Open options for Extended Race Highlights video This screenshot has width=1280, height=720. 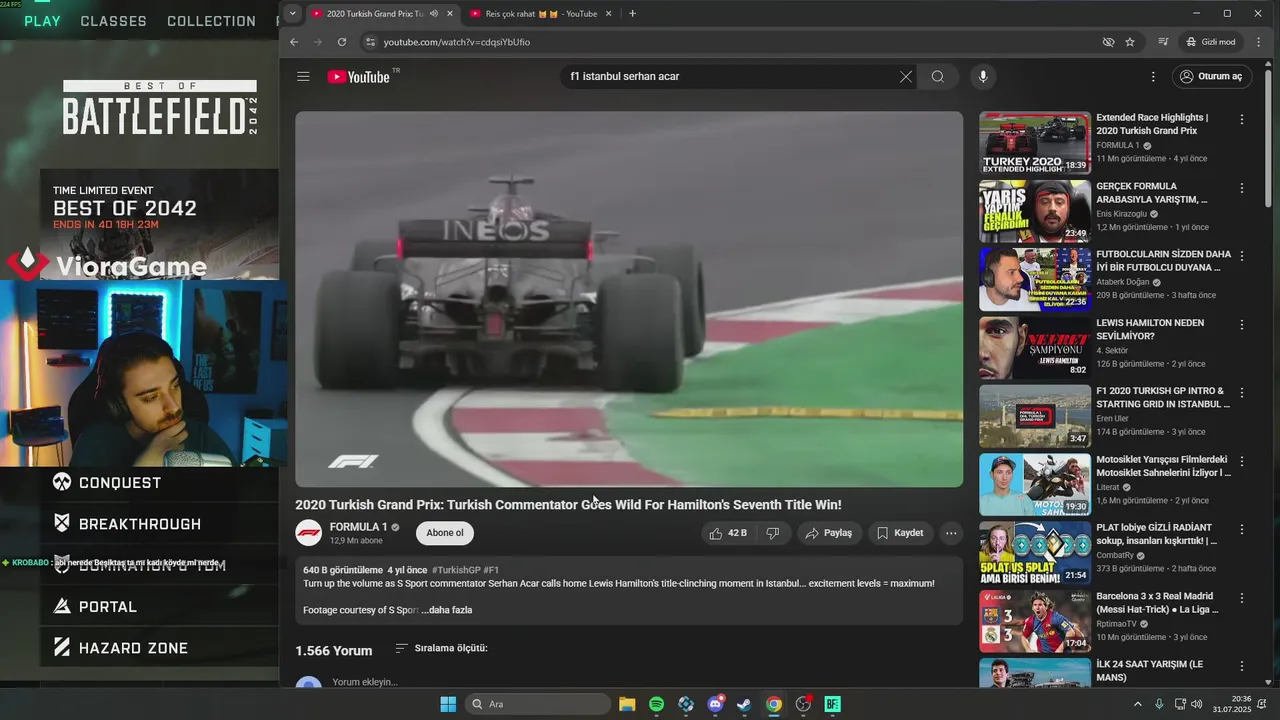coord(1242,119)
